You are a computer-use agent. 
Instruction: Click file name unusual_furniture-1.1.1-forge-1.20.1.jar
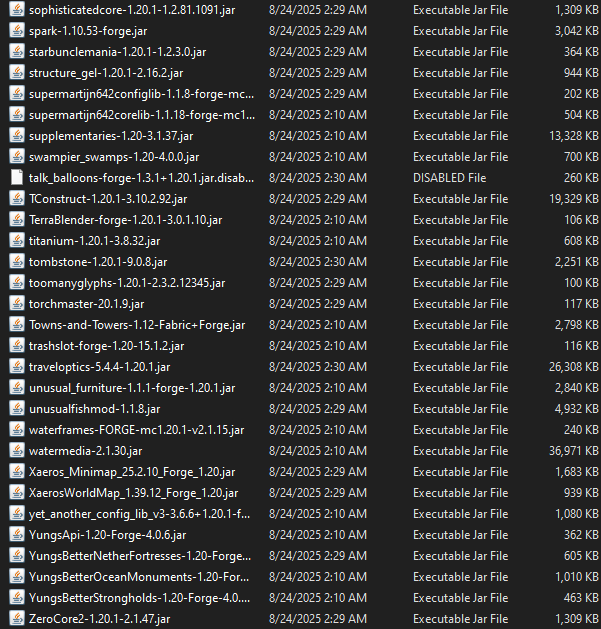(132, 388)
